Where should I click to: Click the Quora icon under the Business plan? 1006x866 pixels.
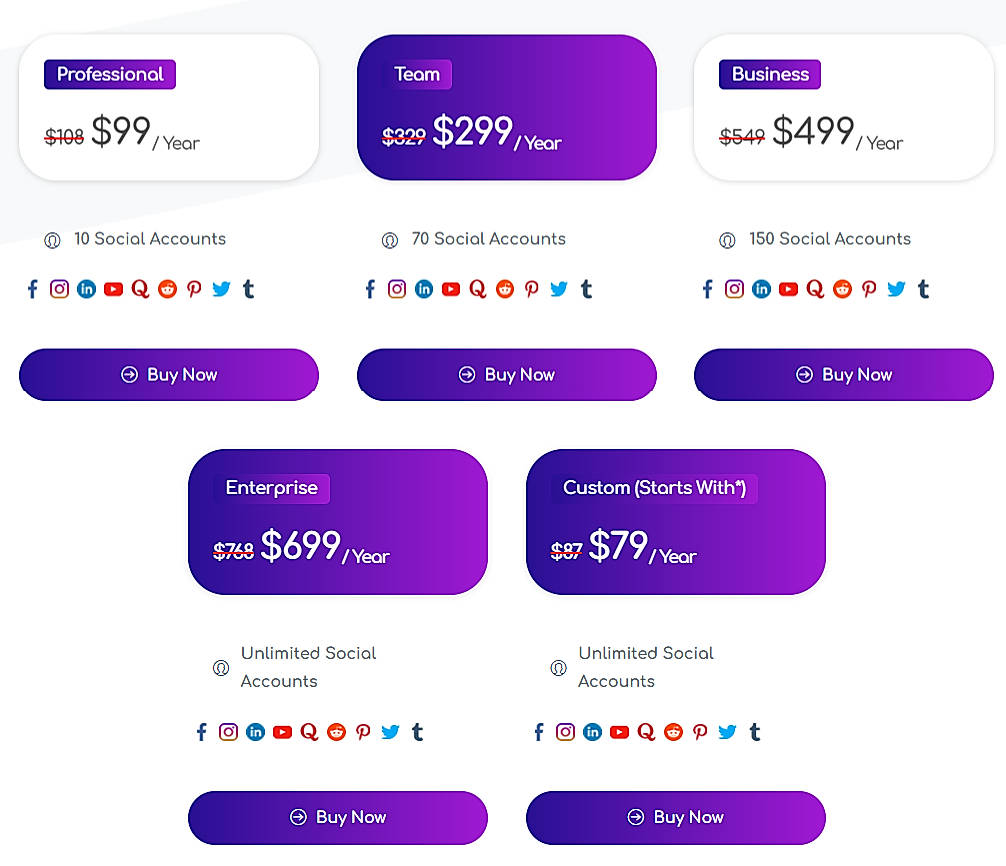click(815, 289)
